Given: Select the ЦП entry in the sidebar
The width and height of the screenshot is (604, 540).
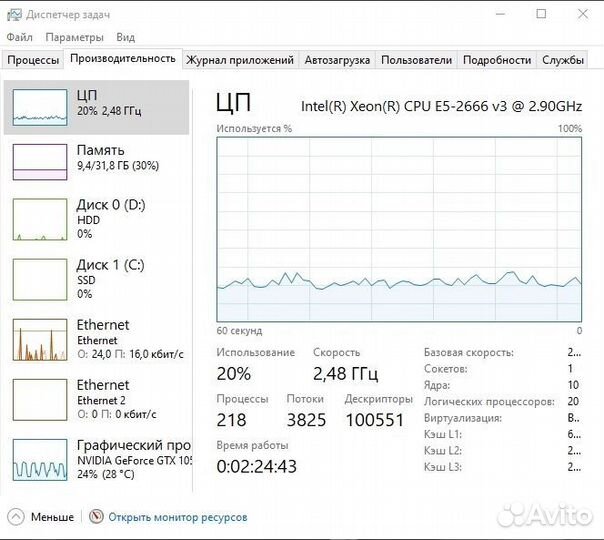Looking at the screenshot, I should coord(96,107).
